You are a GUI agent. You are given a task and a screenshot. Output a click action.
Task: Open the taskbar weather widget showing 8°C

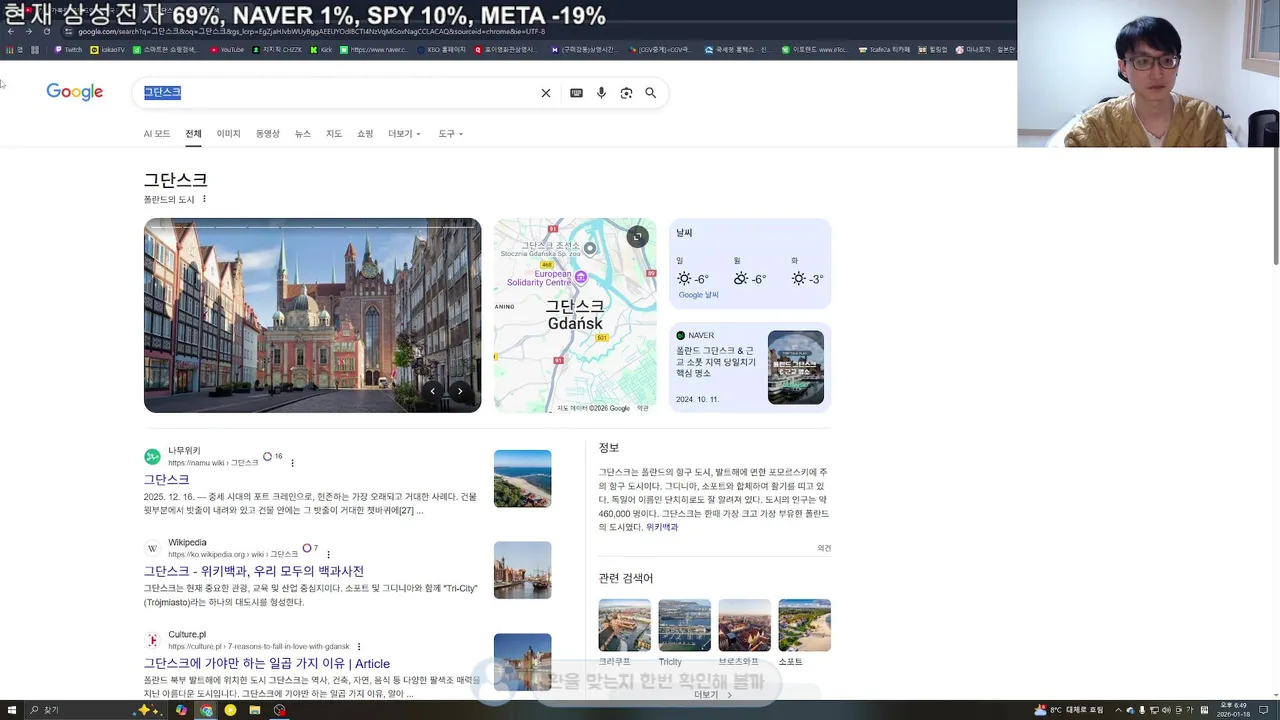(x=1070, y=710)
